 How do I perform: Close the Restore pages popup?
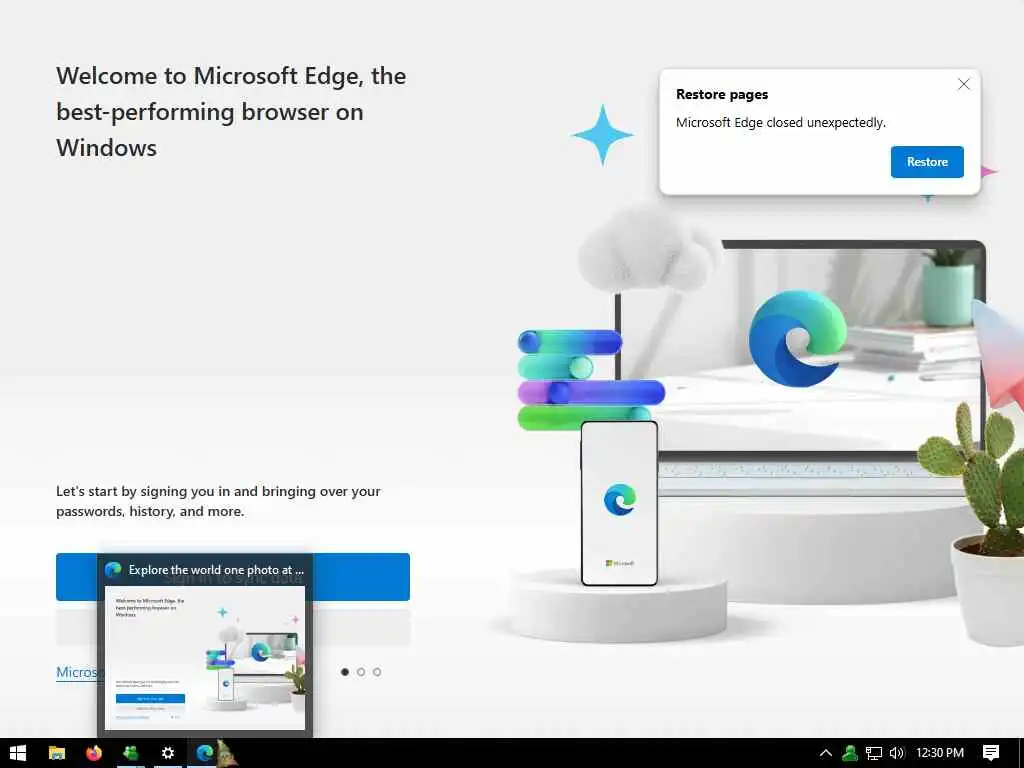[x=963, y=84]
